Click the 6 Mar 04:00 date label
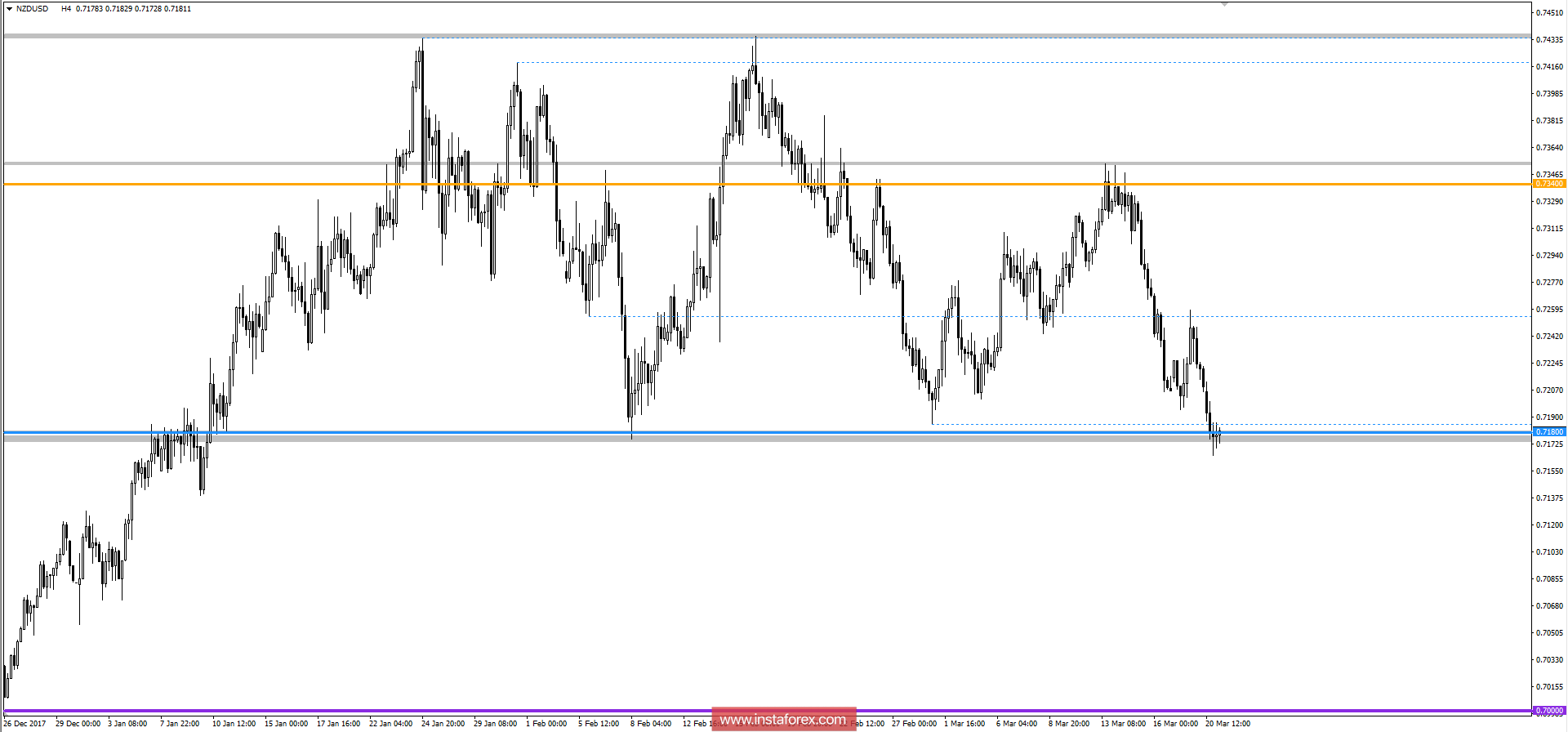The height and width of the screenshot is (732, 1568). [1017, 724]
